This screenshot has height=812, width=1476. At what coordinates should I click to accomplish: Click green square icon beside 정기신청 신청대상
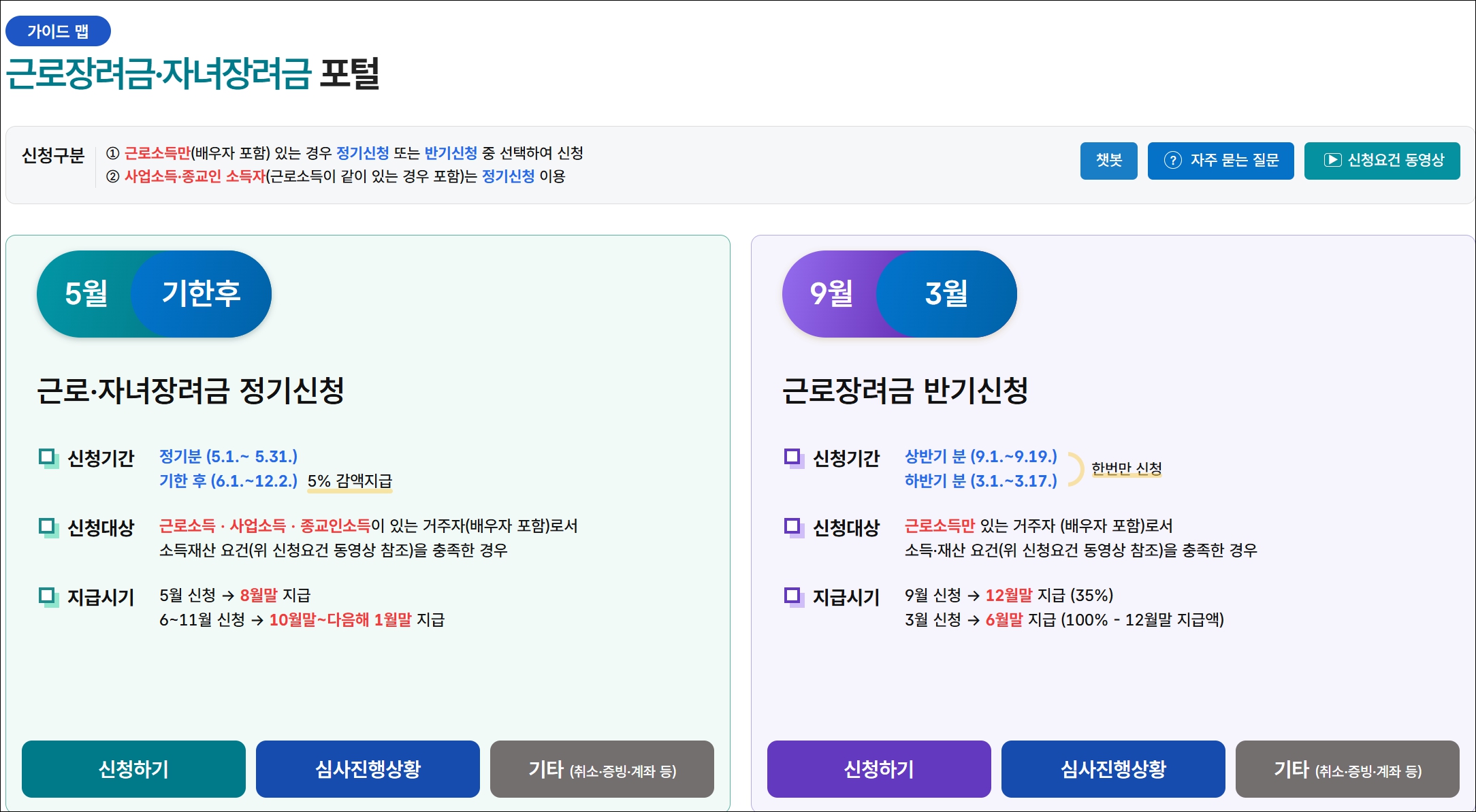pyautogui.click(x=48, y=527)
